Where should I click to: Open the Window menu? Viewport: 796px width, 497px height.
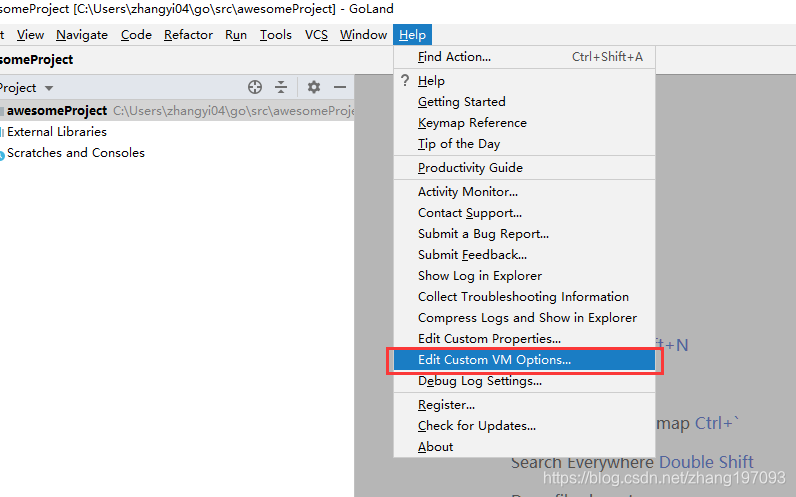click(x=363, y=35)
